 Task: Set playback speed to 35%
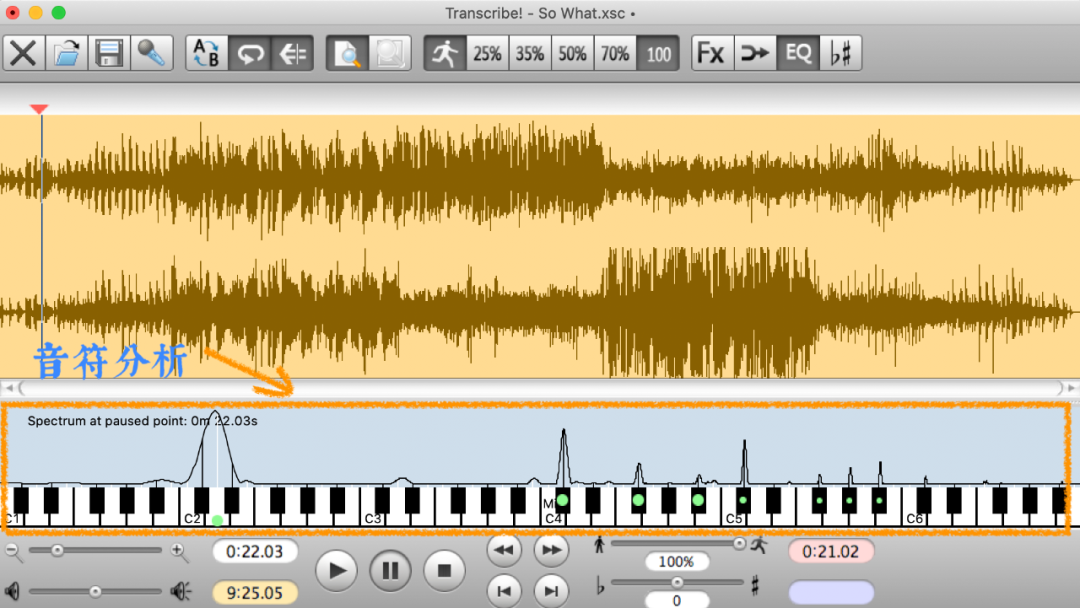[x=530, y=53]
